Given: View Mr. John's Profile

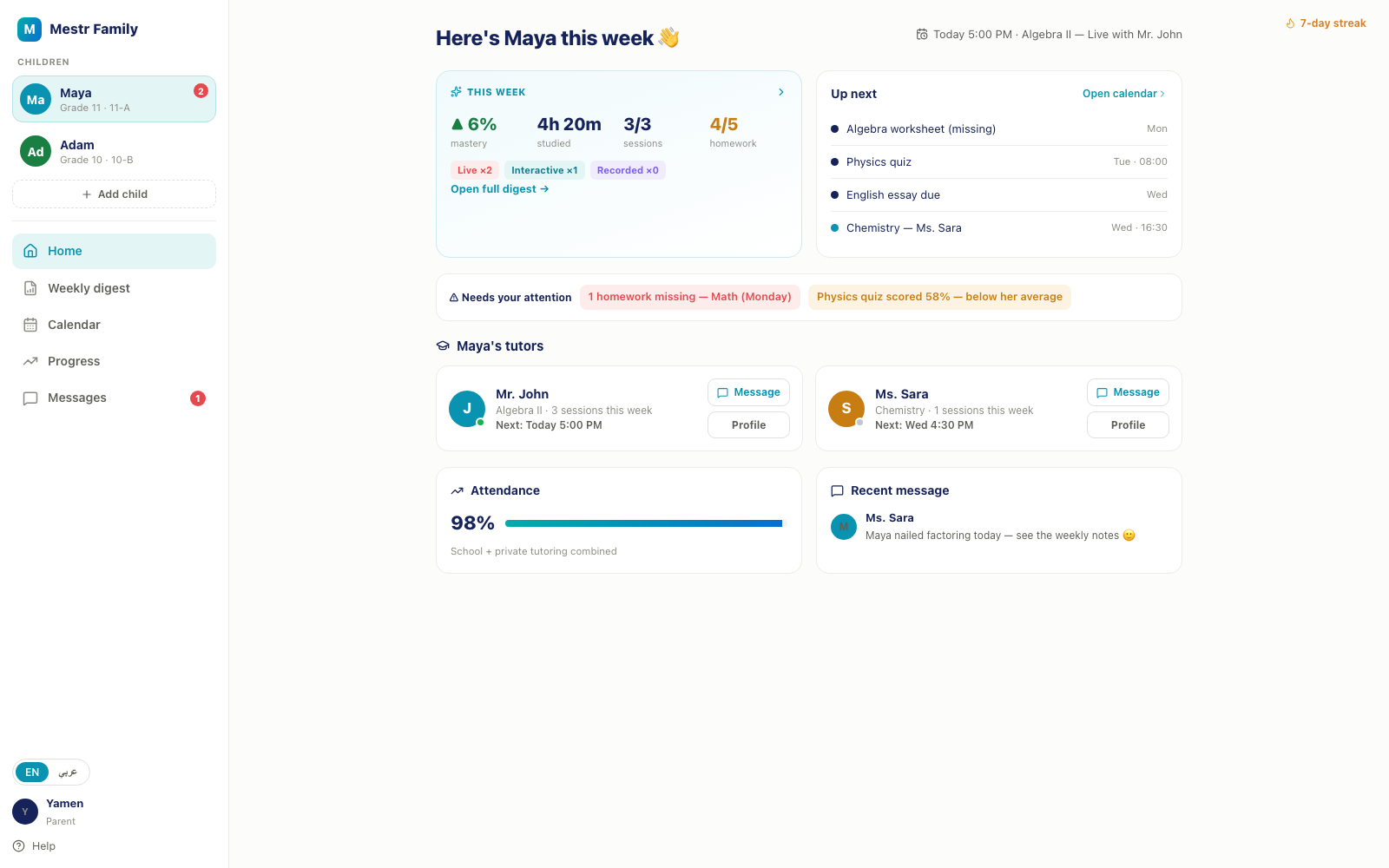Looking at the screenshot, I should coord(748,425).
